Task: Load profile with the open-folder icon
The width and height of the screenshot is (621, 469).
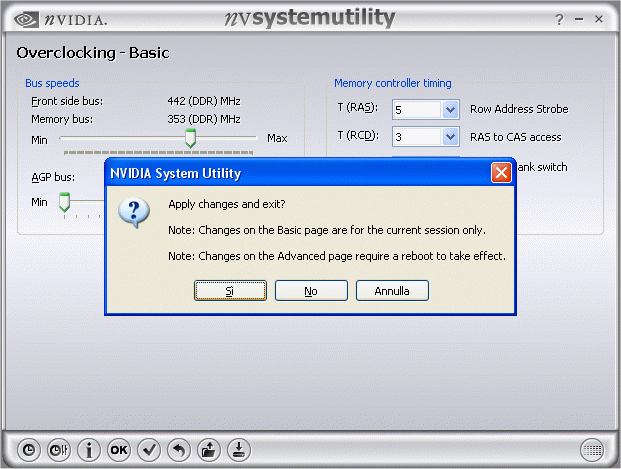Action: [209, 450]
